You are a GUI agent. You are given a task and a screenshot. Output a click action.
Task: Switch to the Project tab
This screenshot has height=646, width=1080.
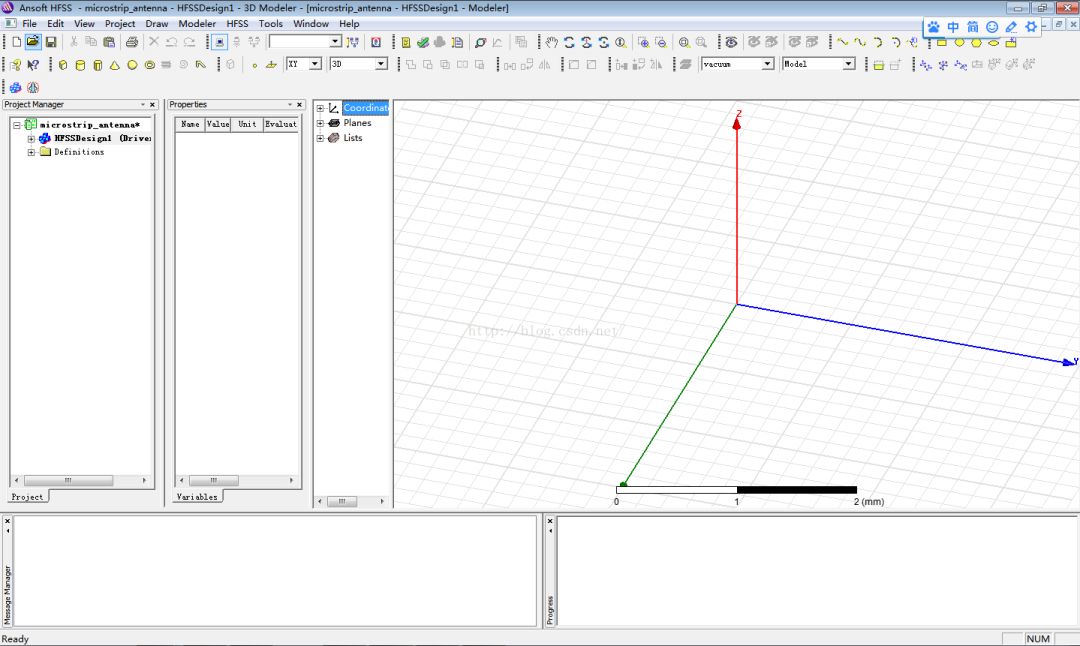tap(28, 497)
